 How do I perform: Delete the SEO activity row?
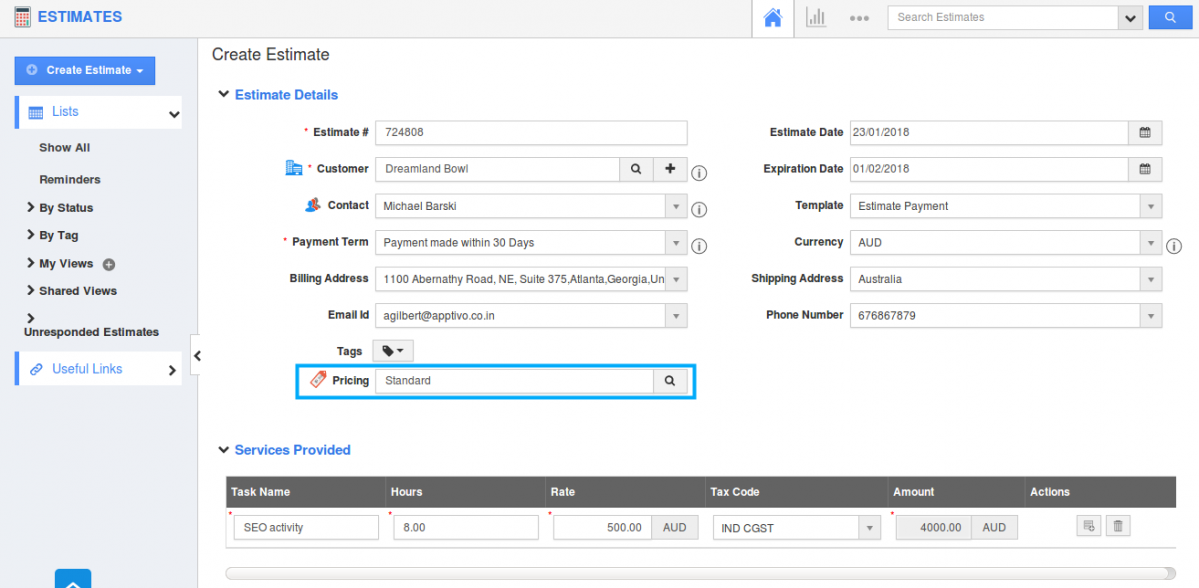(x=1119, y=526)
